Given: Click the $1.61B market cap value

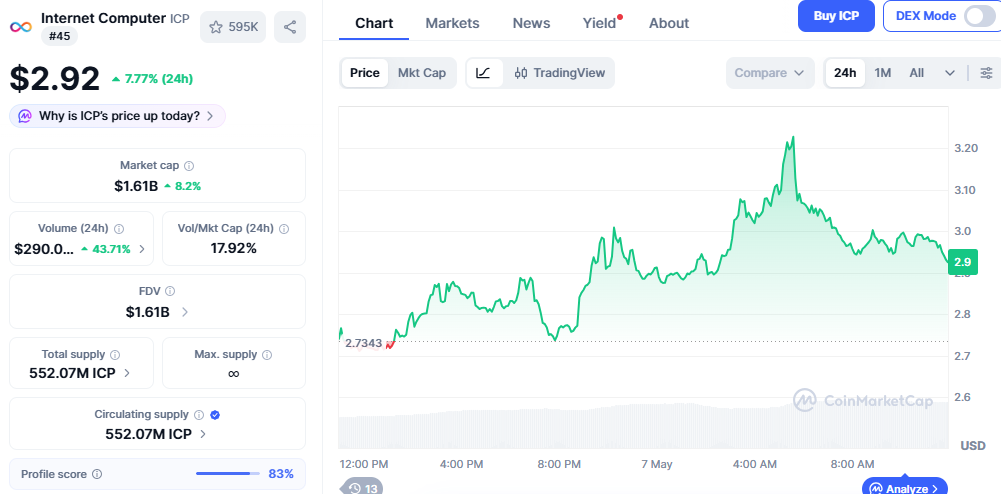Looking at the screenshot, I should [136, 186].
